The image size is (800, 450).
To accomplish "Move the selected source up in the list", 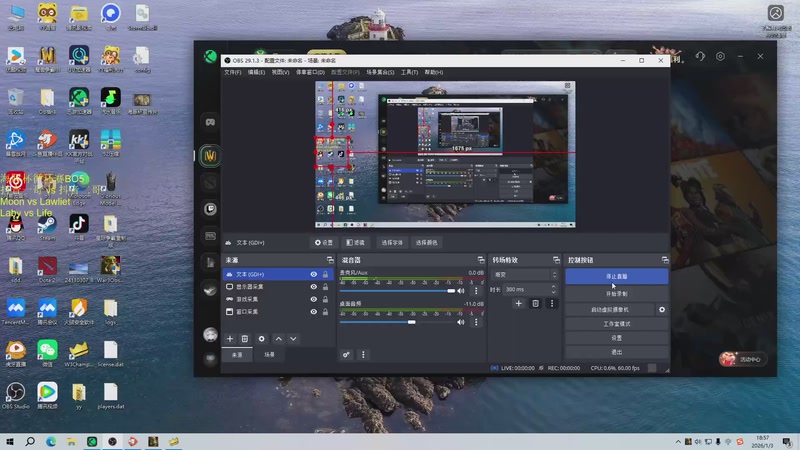I will tap(278, 339).
